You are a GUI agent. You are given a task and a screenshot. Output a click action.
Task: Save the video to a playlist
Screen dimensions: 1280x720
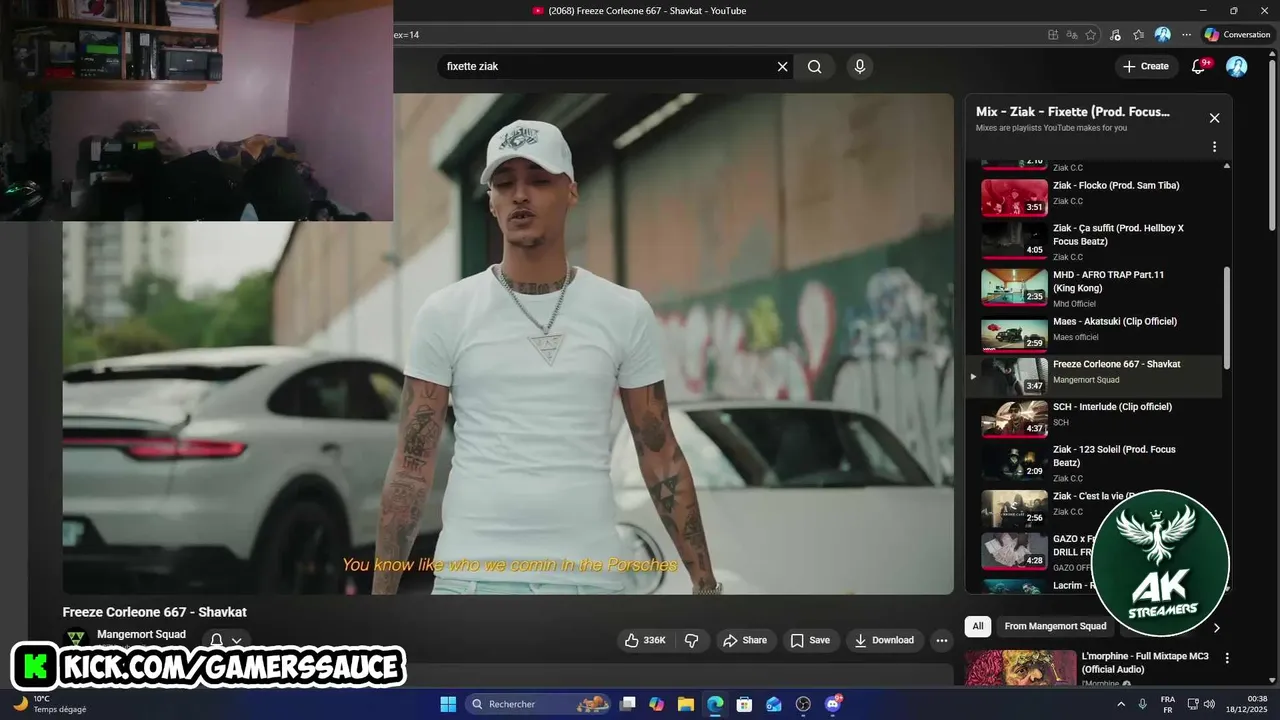810,640
